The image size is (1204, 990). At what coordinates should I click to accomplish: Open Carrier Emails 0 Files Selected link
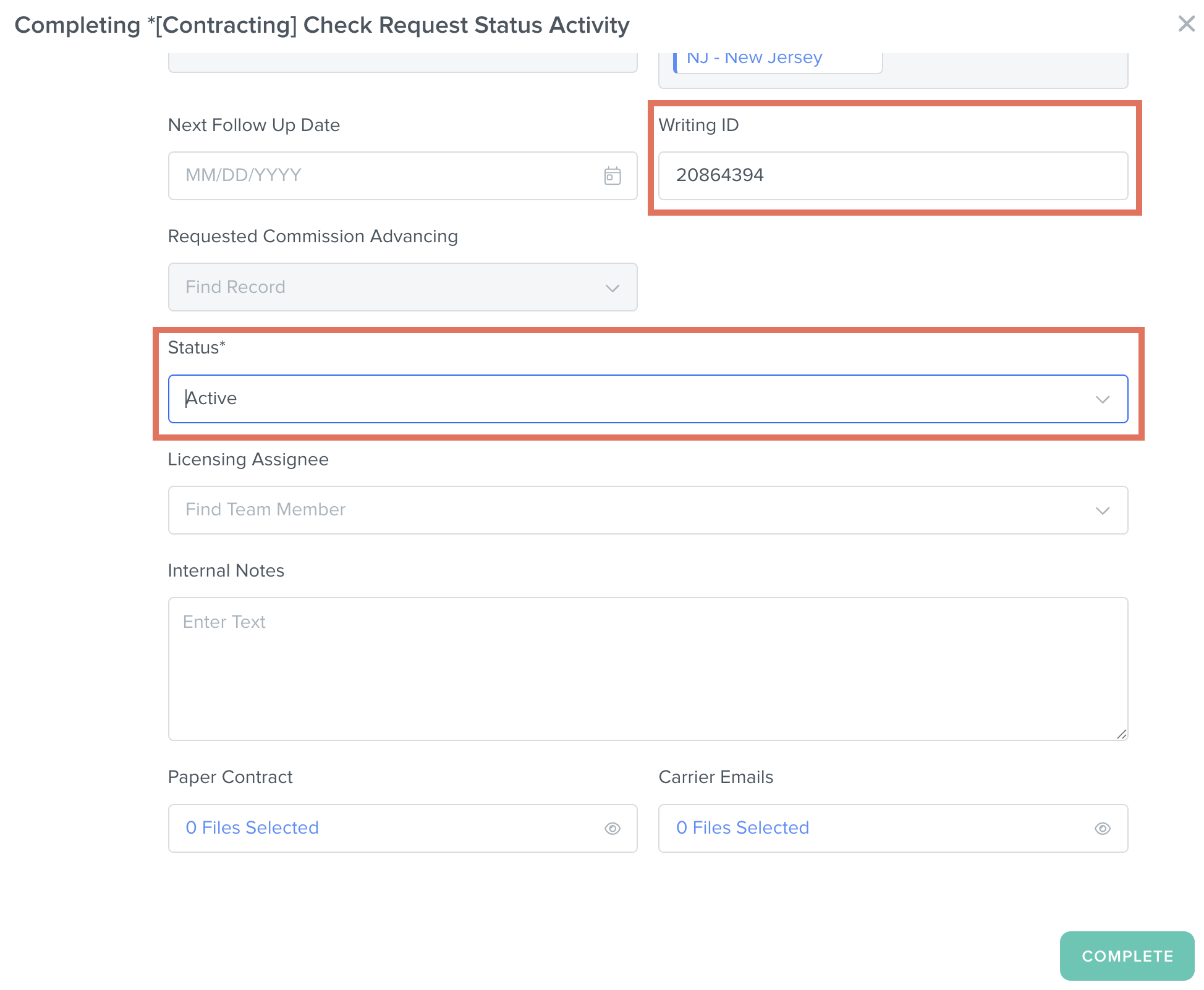coord(742,827)
